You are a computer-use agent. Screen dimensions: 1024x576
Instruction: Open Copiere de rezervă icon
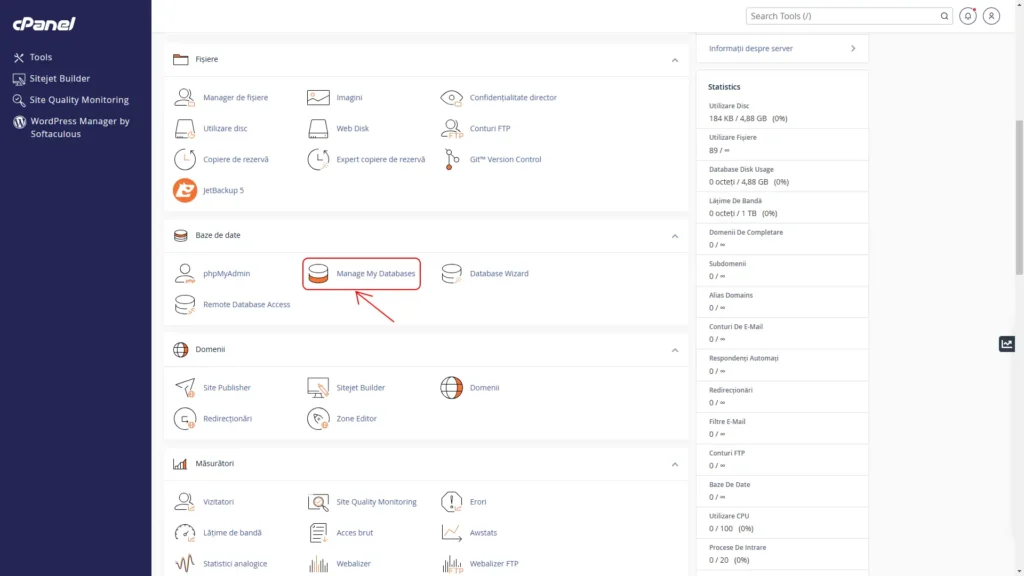pyautogui.click(x=185, y=159)
